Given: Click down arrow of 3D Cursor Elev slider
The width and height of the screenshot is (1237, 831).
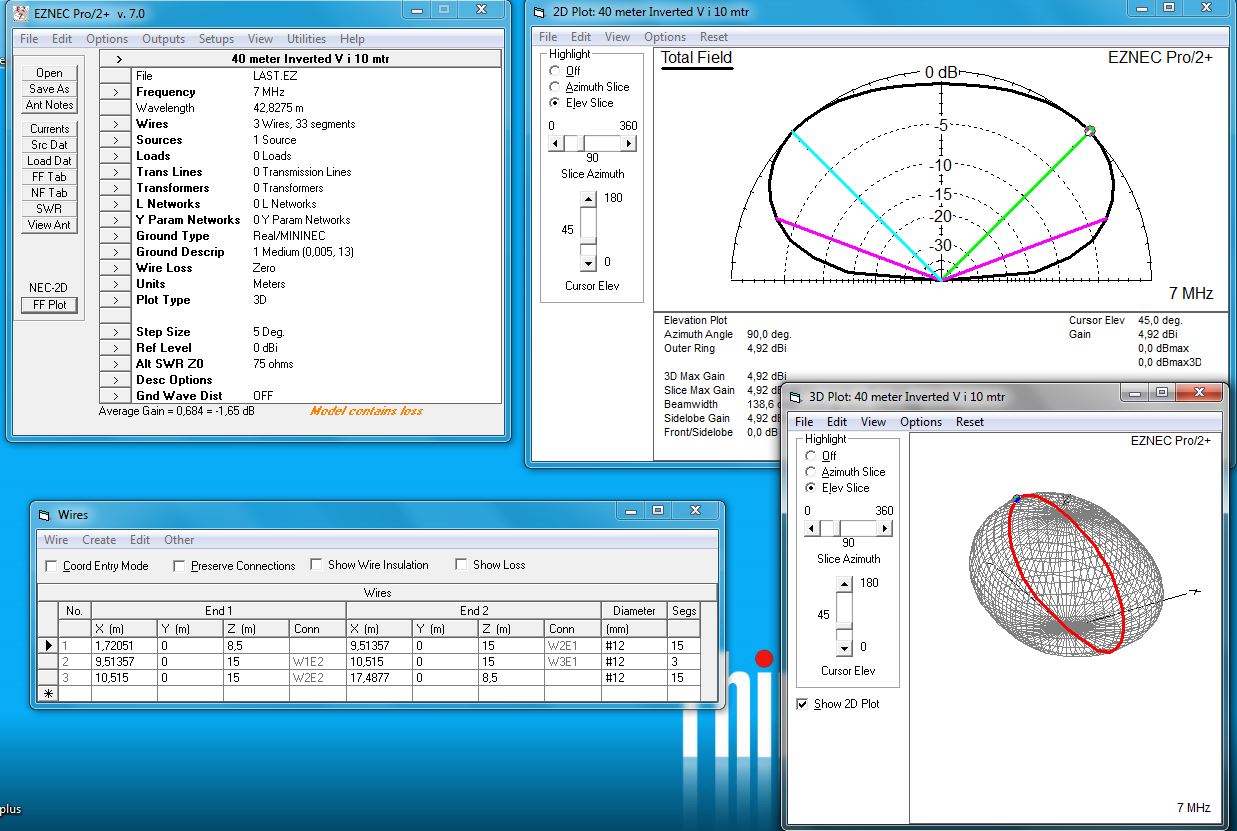Looking at the screenshot, I should tap(845, 647).
